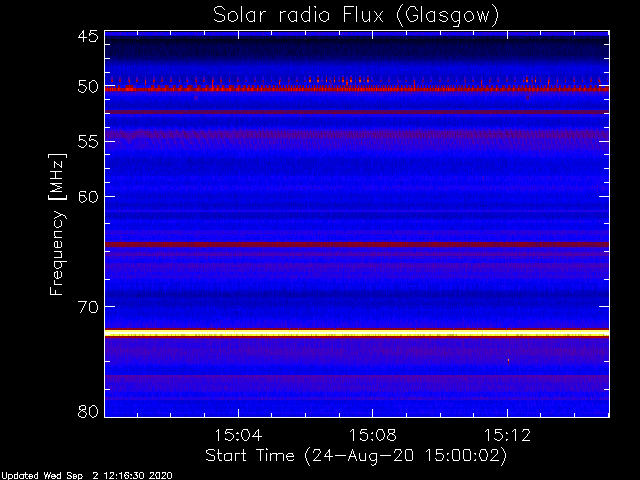The image size is (640, 480).
Task: Click the 15:12 time tick label
Action: point(507,435)
